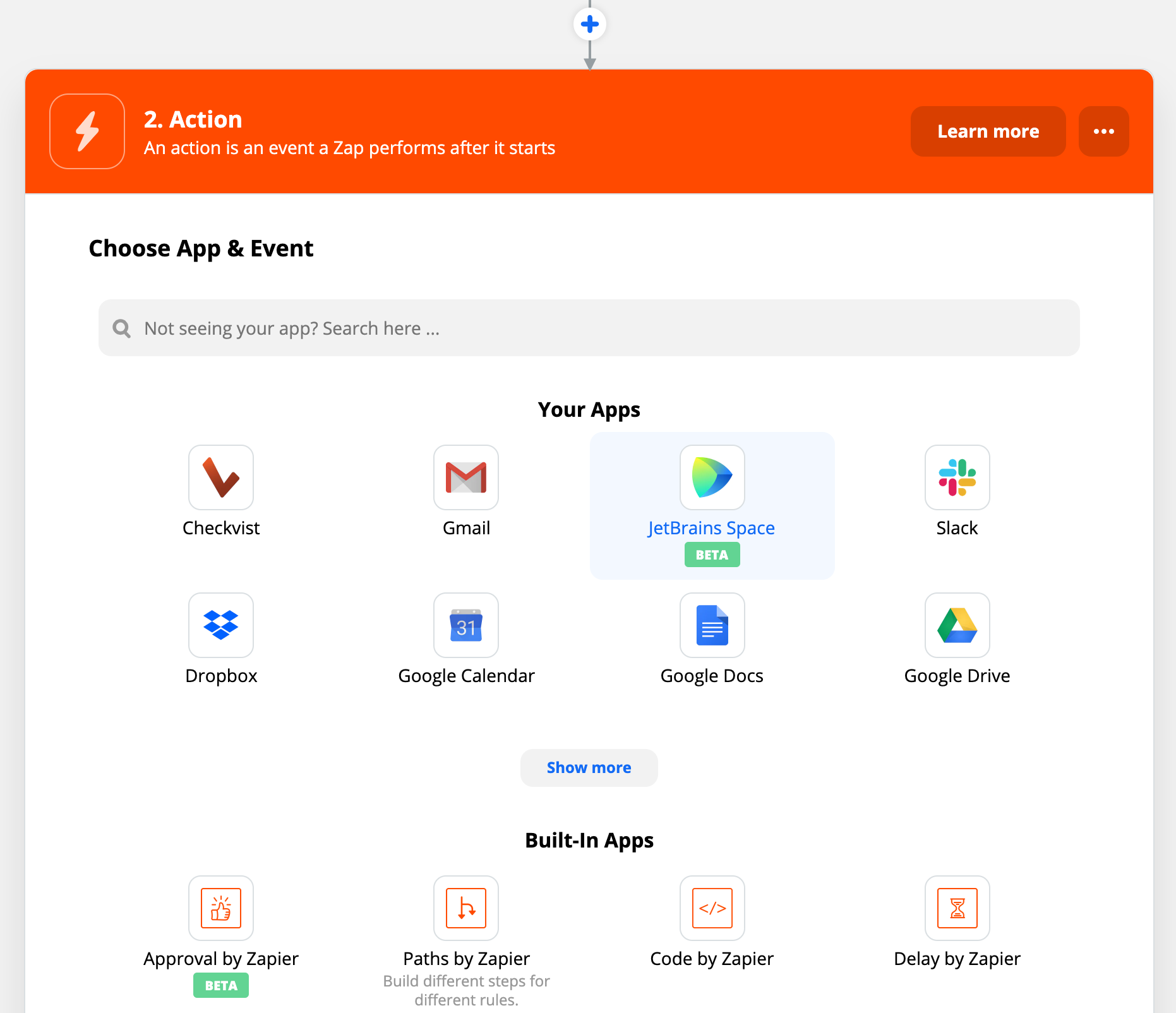Click the action description subtitle text
Screen dimensions: 1176x1013
(x=349, y=148)
